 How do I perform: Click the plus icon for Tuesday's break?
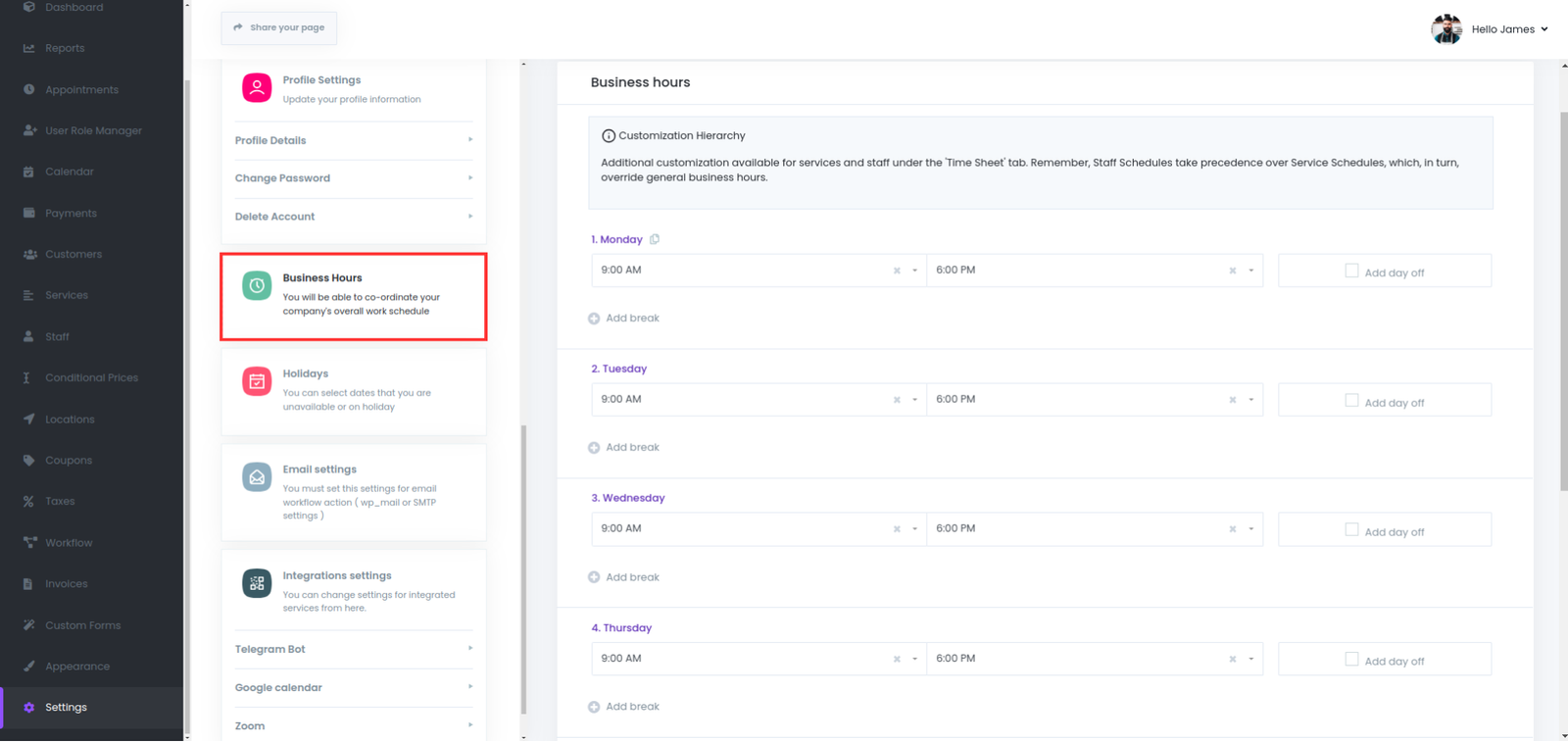coord(594,448)
